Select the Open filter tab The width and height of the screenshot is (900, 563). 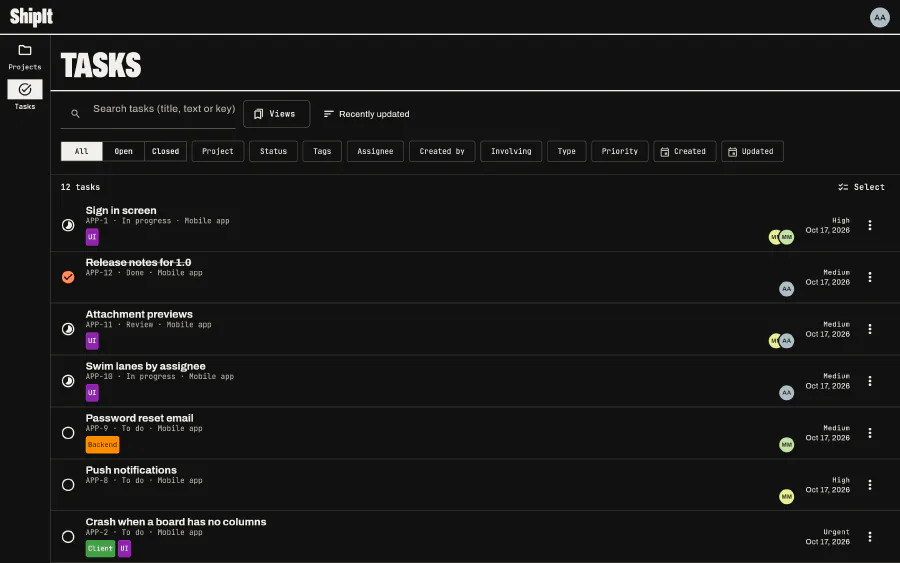click(123, 152)
